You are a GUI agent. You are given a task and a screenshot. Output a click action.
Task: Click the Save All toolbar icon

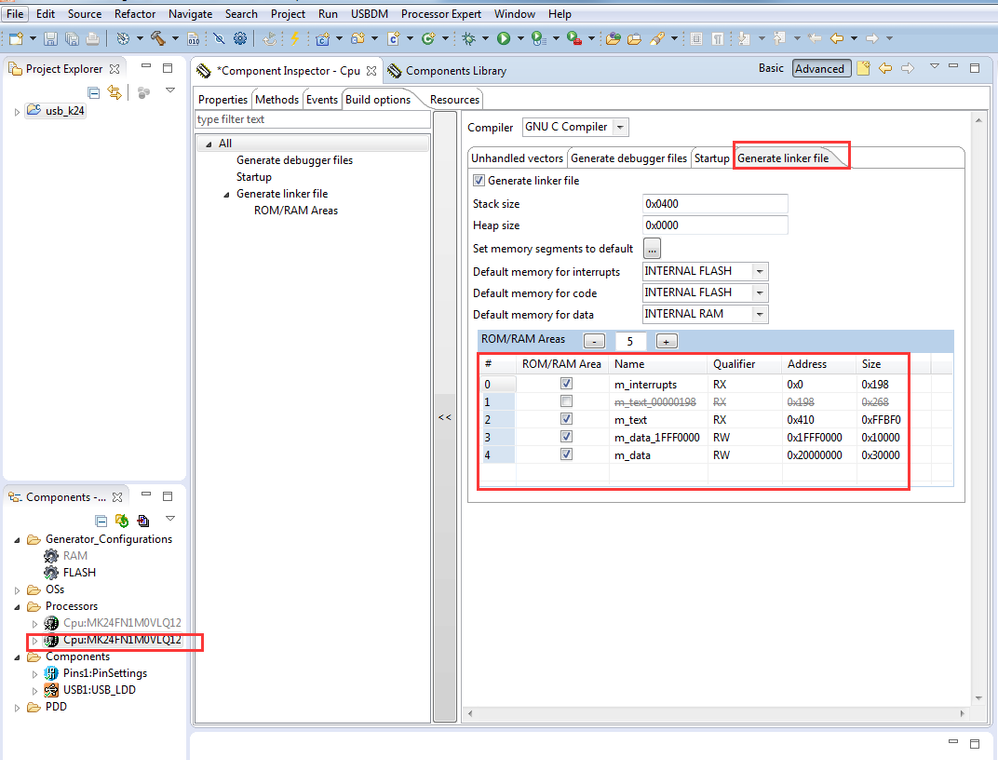[72, 39]
